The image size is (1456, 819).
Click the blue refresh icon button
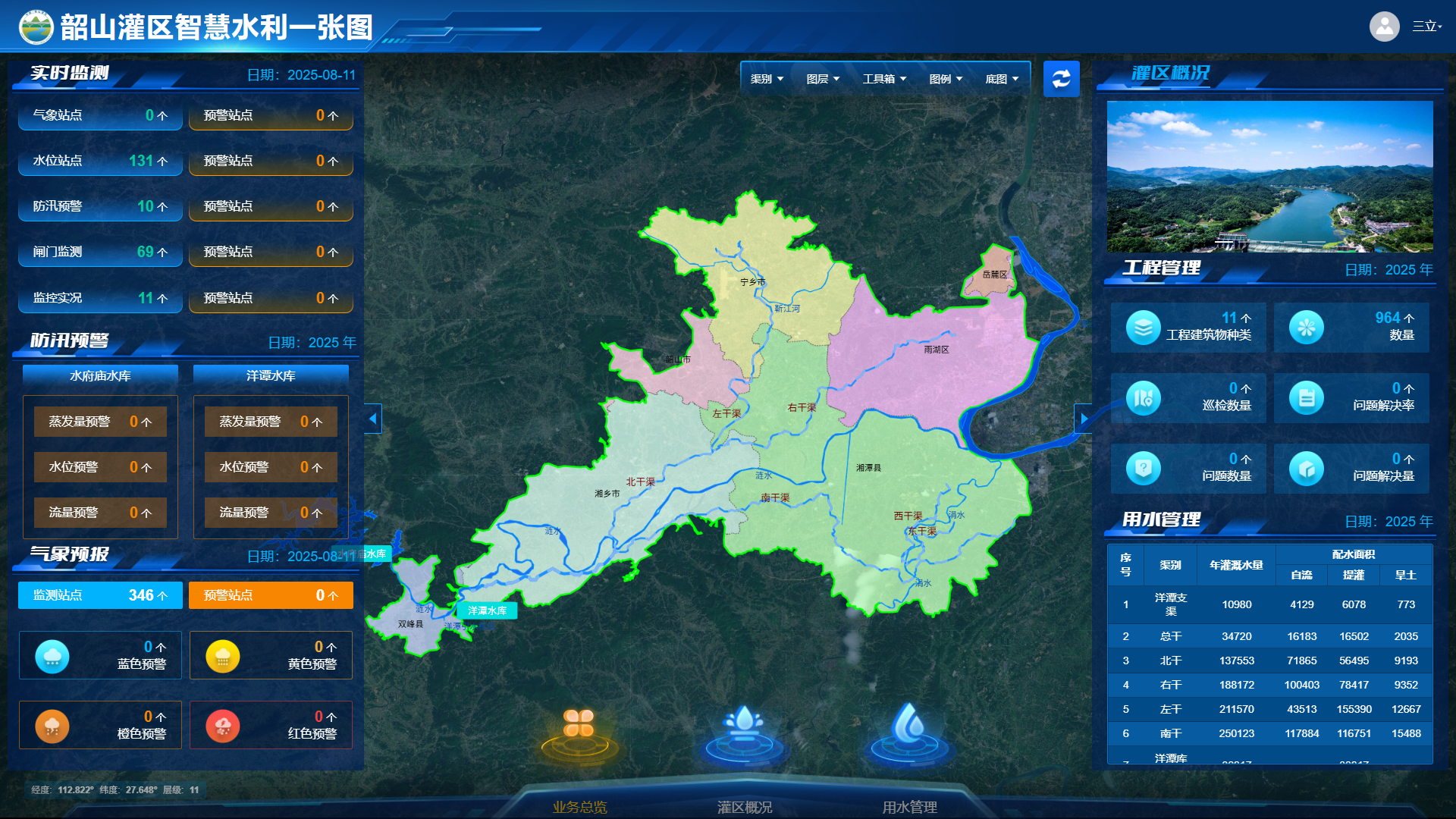click(x=1061, y=79)
